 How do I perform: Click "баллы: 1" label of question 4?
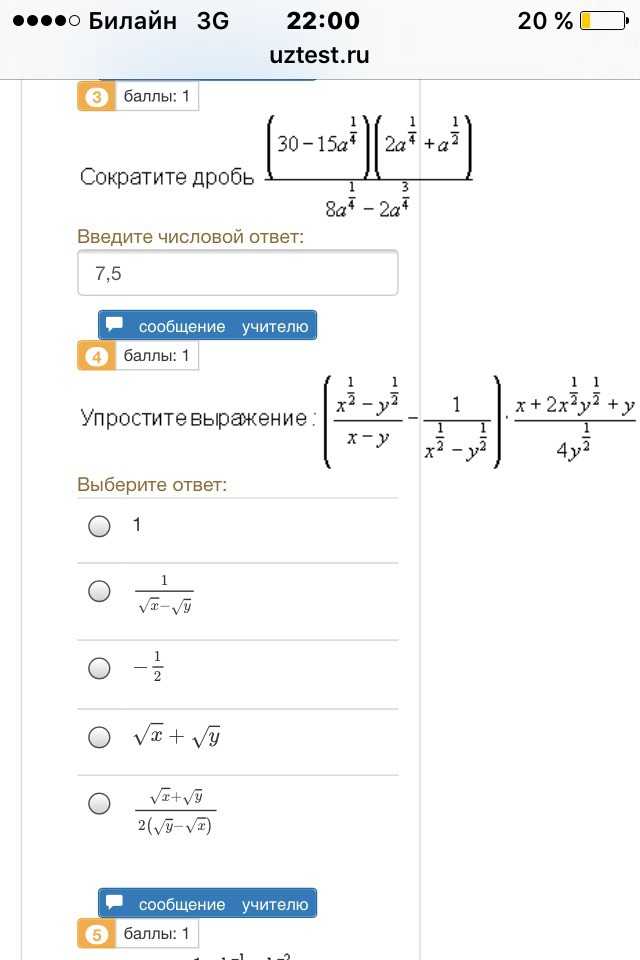pos(157,356)
